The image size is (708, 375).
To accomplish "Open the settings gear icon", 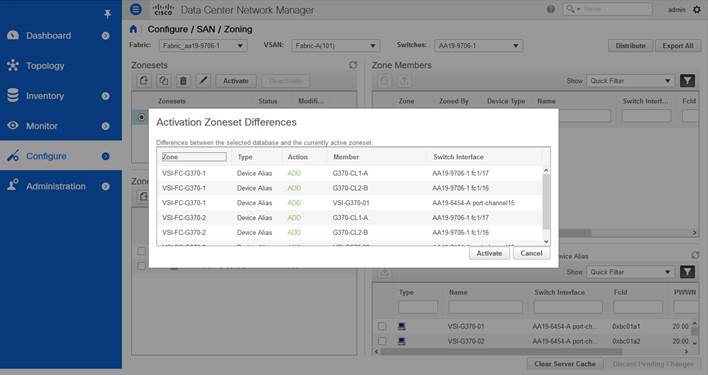I will tap(697, 9).
